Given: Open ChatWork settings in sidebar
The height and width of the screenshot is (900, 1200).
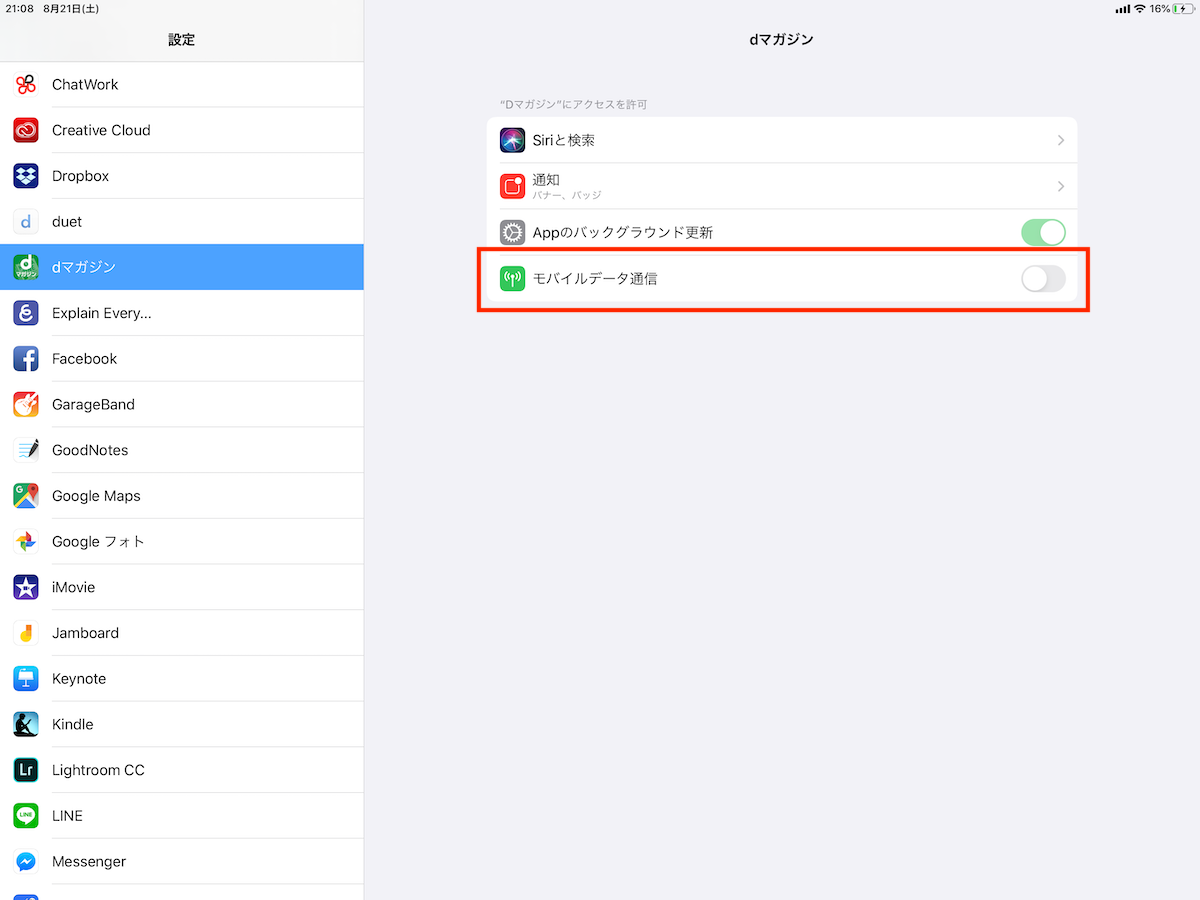Looking at the screenshot, I should [182, 84].
